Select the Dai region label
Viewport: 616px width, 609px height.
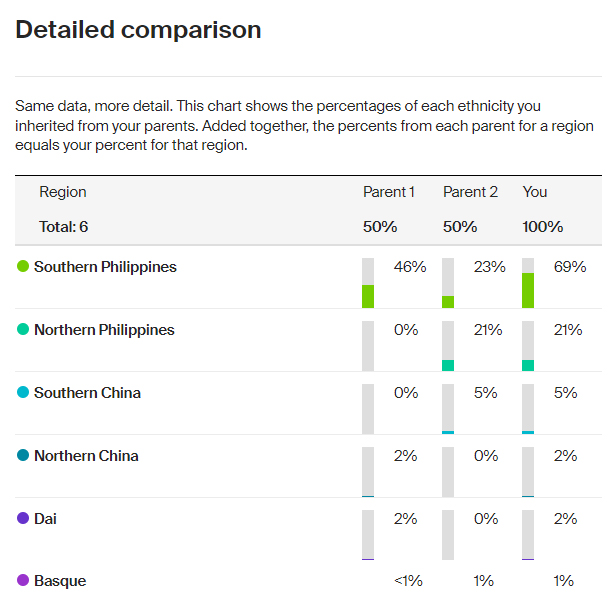tap(45, 519)
